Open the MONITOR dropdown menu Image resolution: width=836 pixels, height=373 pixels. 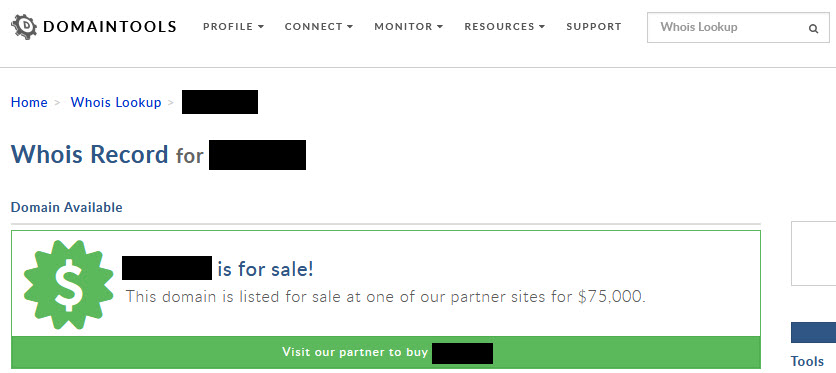click(409, 27)
